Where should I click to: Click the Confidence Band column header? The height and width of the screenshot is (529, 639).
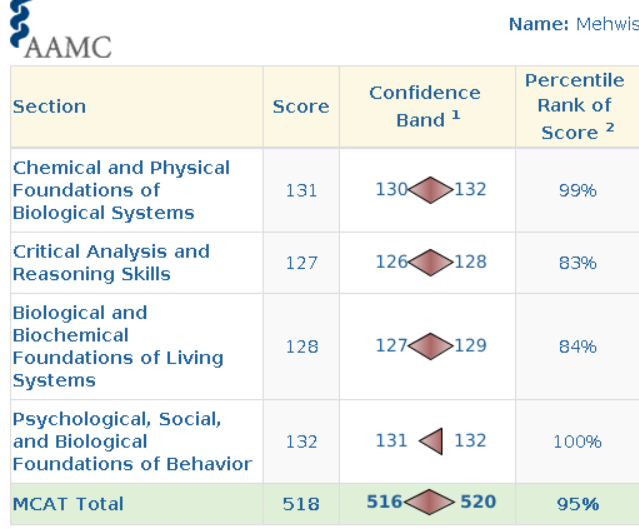425,106
